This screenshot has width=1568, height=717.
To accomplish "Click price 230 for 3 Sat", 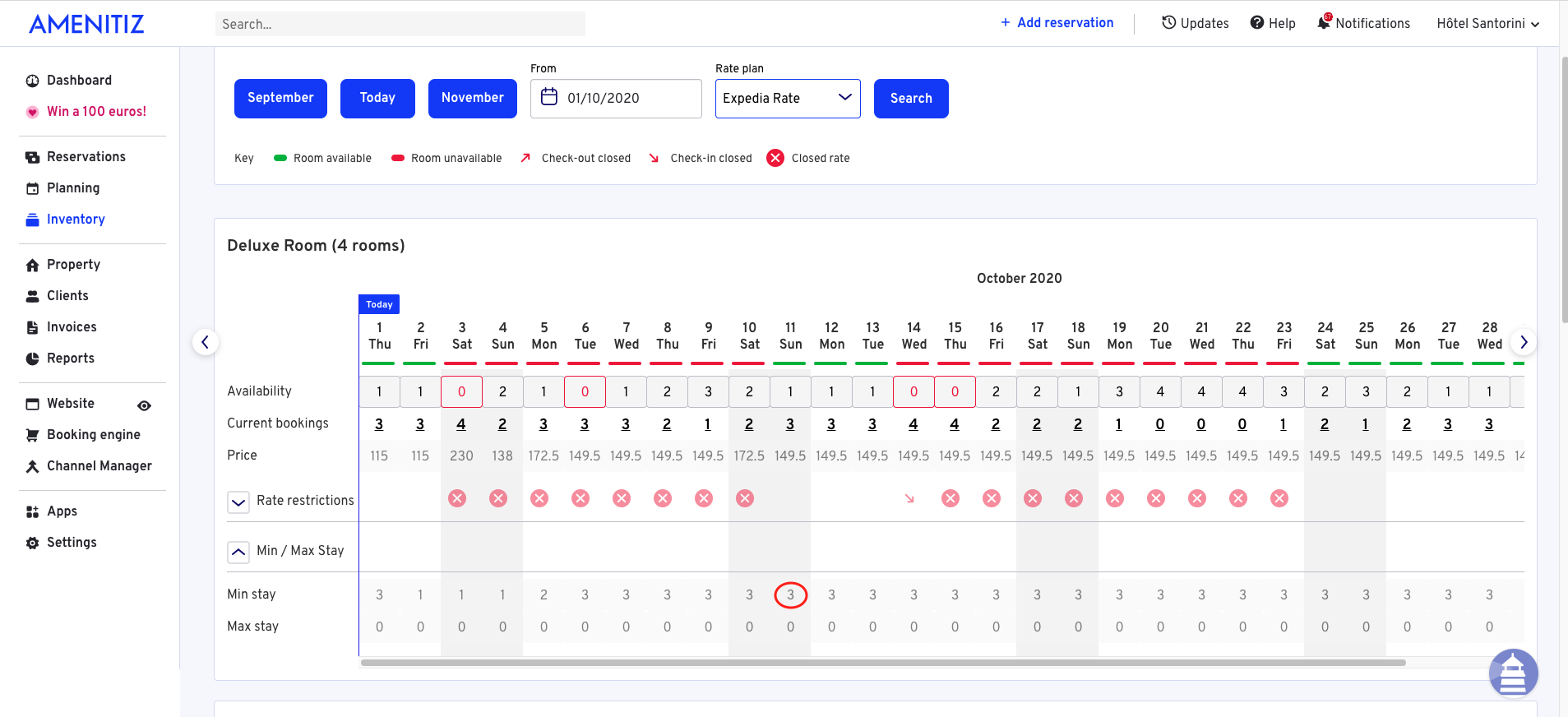I will pyautogui.click(x=461, y=456).
